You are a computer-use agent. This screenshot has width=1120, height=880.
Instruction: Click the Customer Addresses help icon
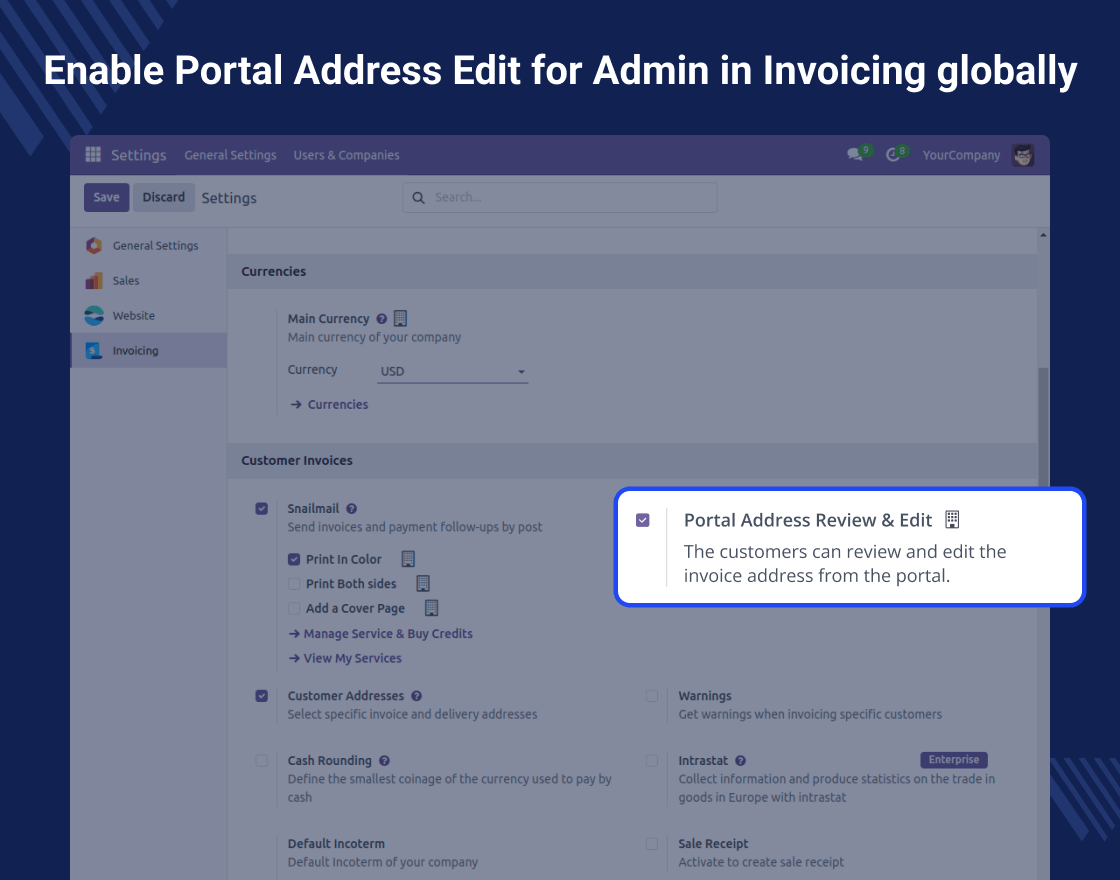tap(416, 696)
